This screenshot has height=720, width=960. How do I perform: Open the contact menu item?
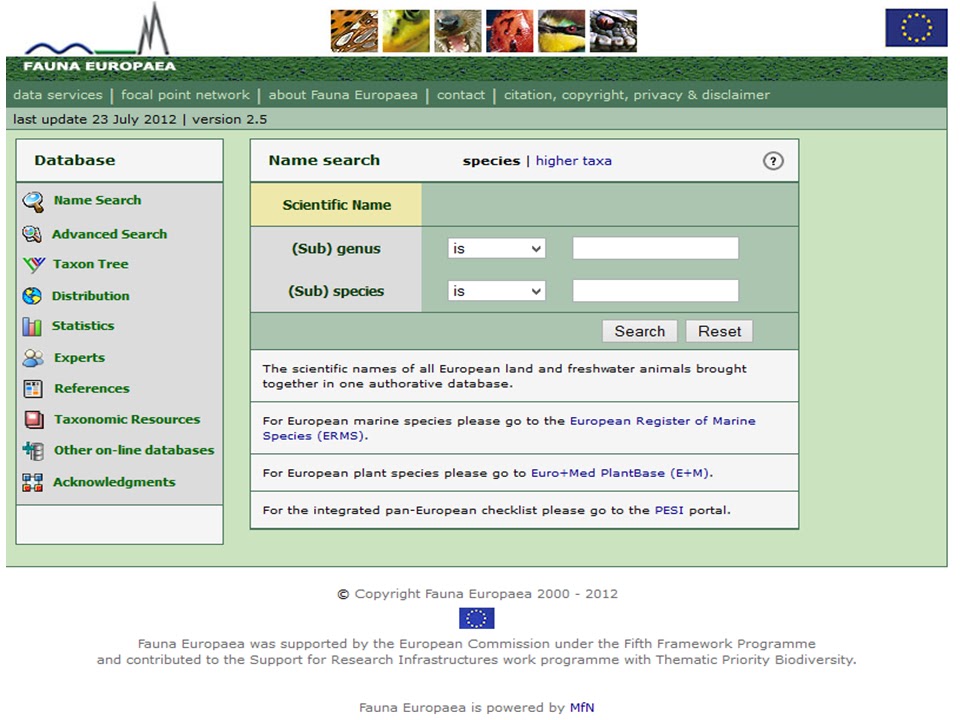pyautogui.click(x=460, y=95)
